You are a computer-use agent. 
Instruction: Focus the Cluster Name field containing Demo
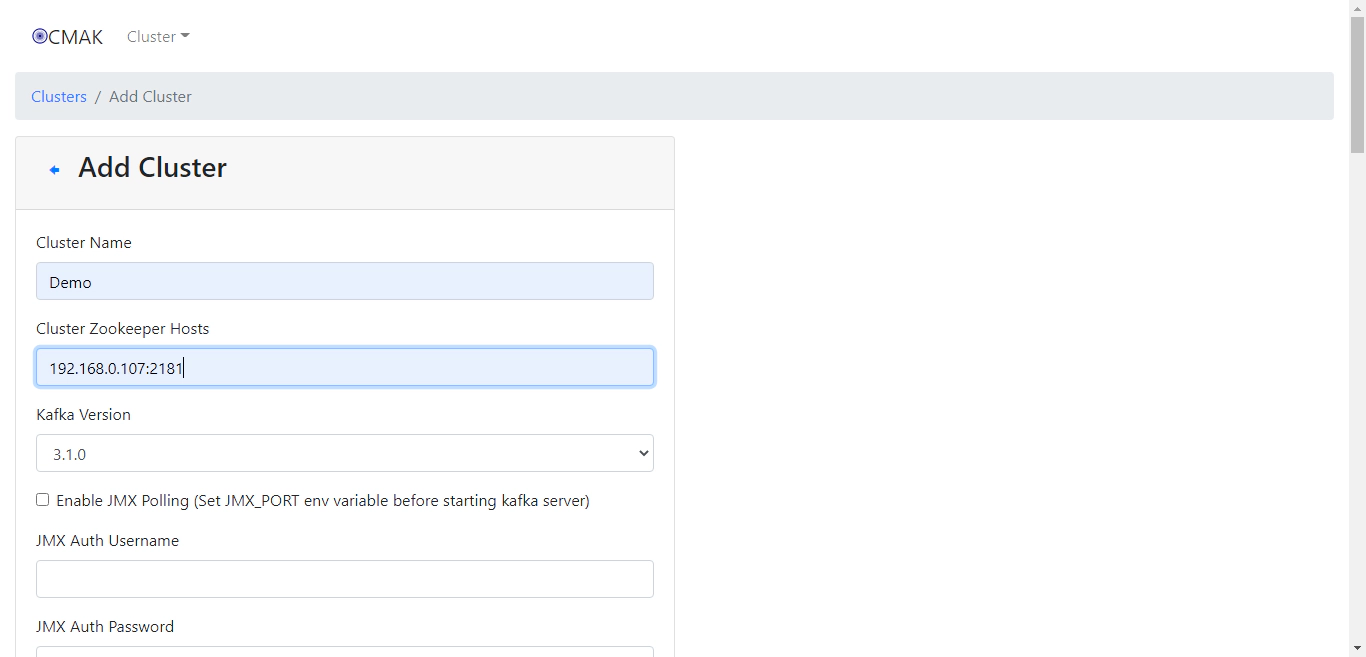click(x=345, y=281)
